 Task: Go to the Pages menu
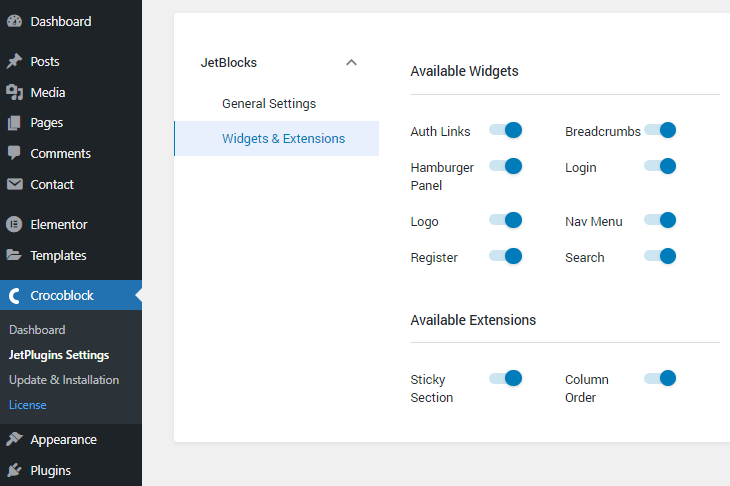[71, 123]
